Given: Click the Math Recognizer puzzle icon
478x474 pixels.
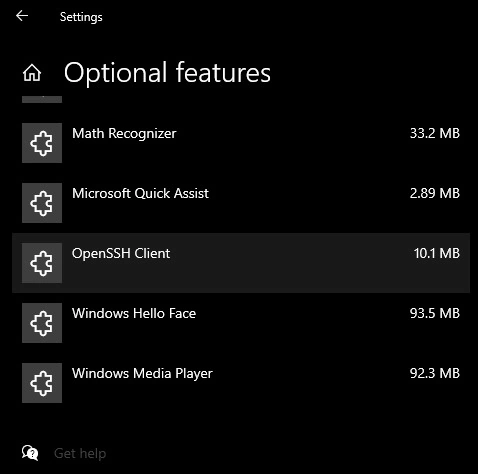Looking at the screenshot, I should coord(42,143).
